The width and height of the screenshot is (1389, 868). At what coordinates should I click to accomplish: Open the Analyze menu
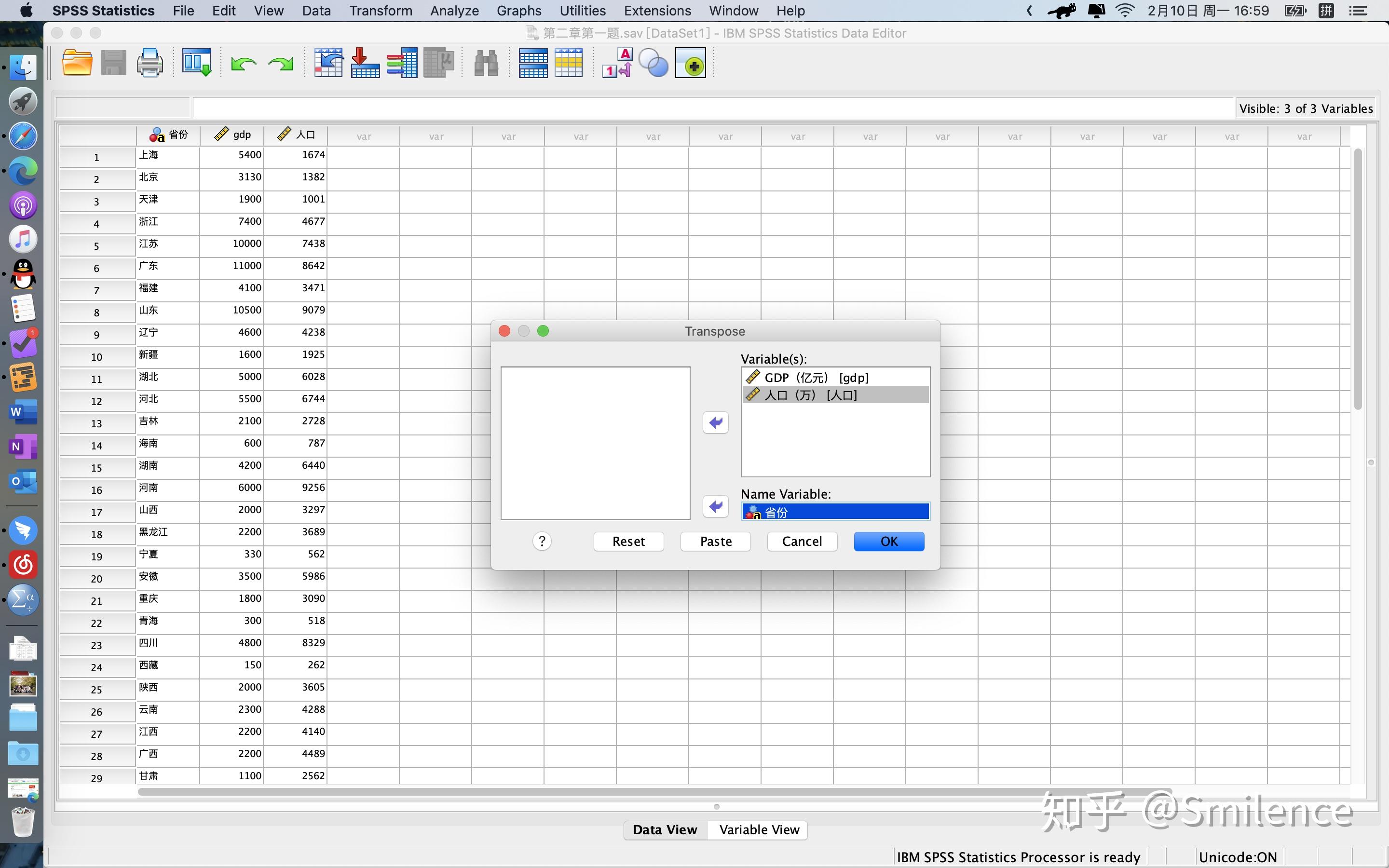[x=454, y=10]
